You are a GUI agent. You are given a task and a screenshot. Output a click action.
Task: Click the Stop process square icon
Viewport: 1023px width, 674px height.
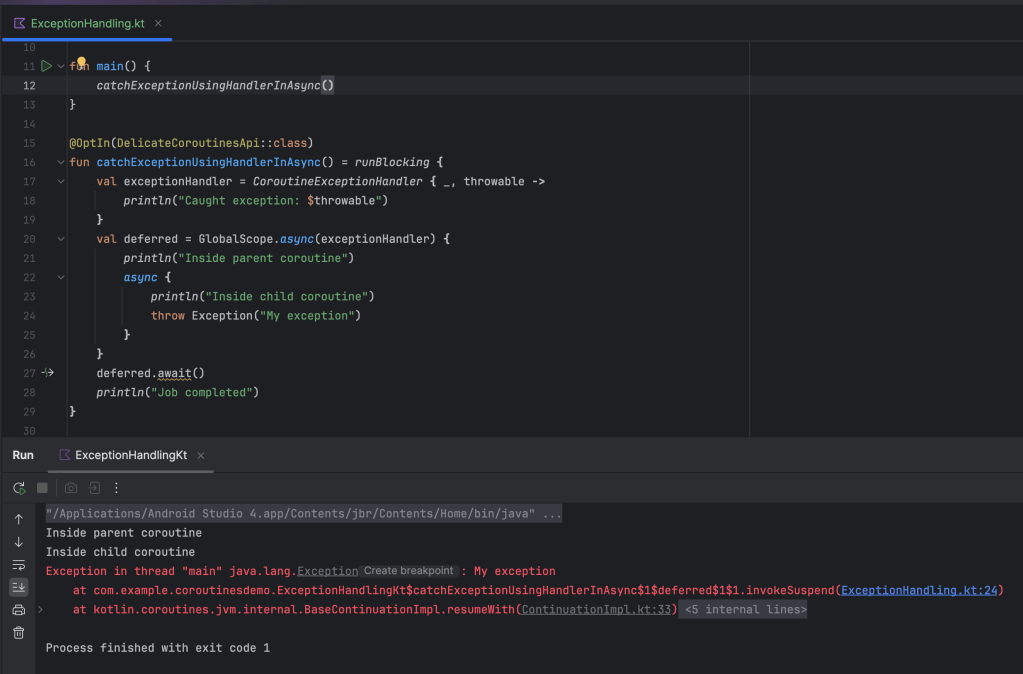pyautogui.click(x=42, y=488)
